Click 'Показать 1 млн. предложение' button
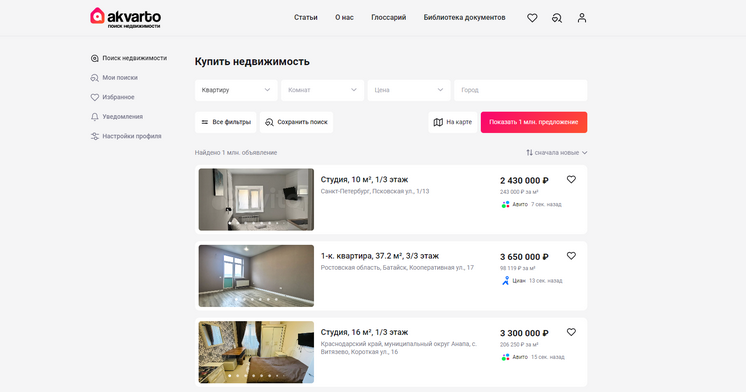Viewport: 746px width, 392px height. click(534, 122)
